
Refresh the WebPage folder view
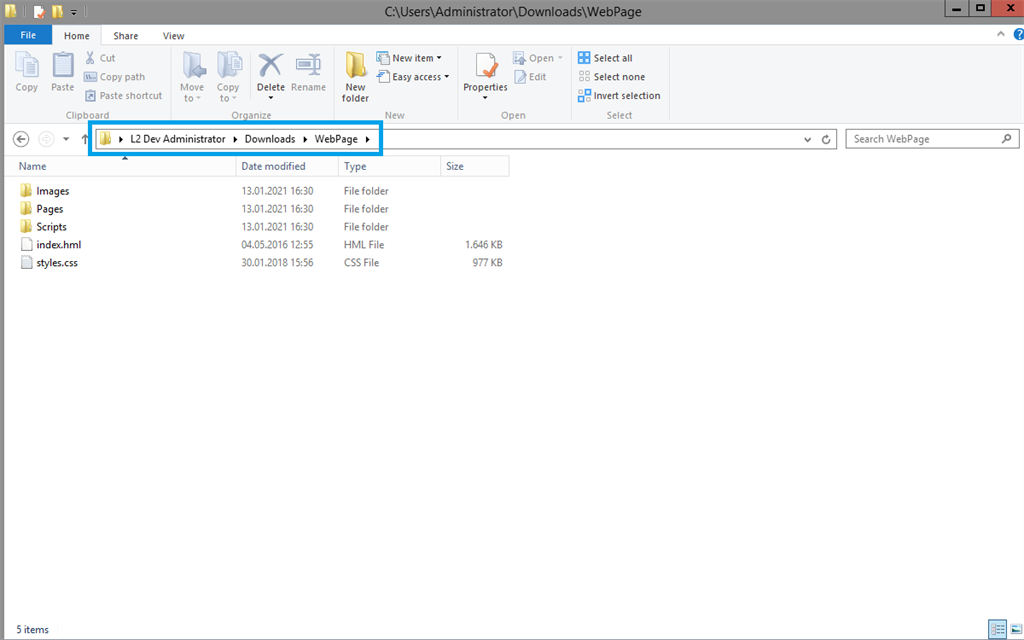click(x=827, y=140)
